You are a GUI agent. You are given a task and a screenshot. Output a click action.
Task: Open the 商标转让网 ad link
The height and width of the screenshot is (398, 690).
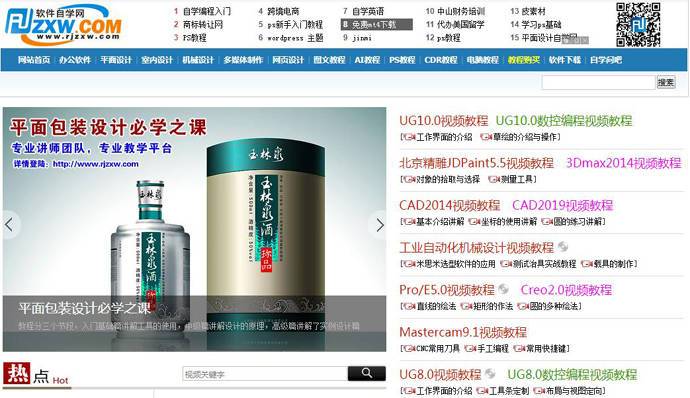pos(203,25)
